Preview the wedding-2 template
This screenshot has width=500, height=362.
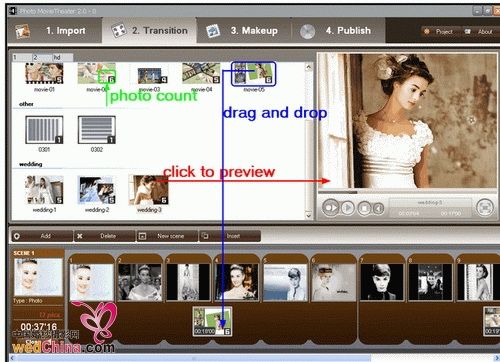[x=97, y=190]
